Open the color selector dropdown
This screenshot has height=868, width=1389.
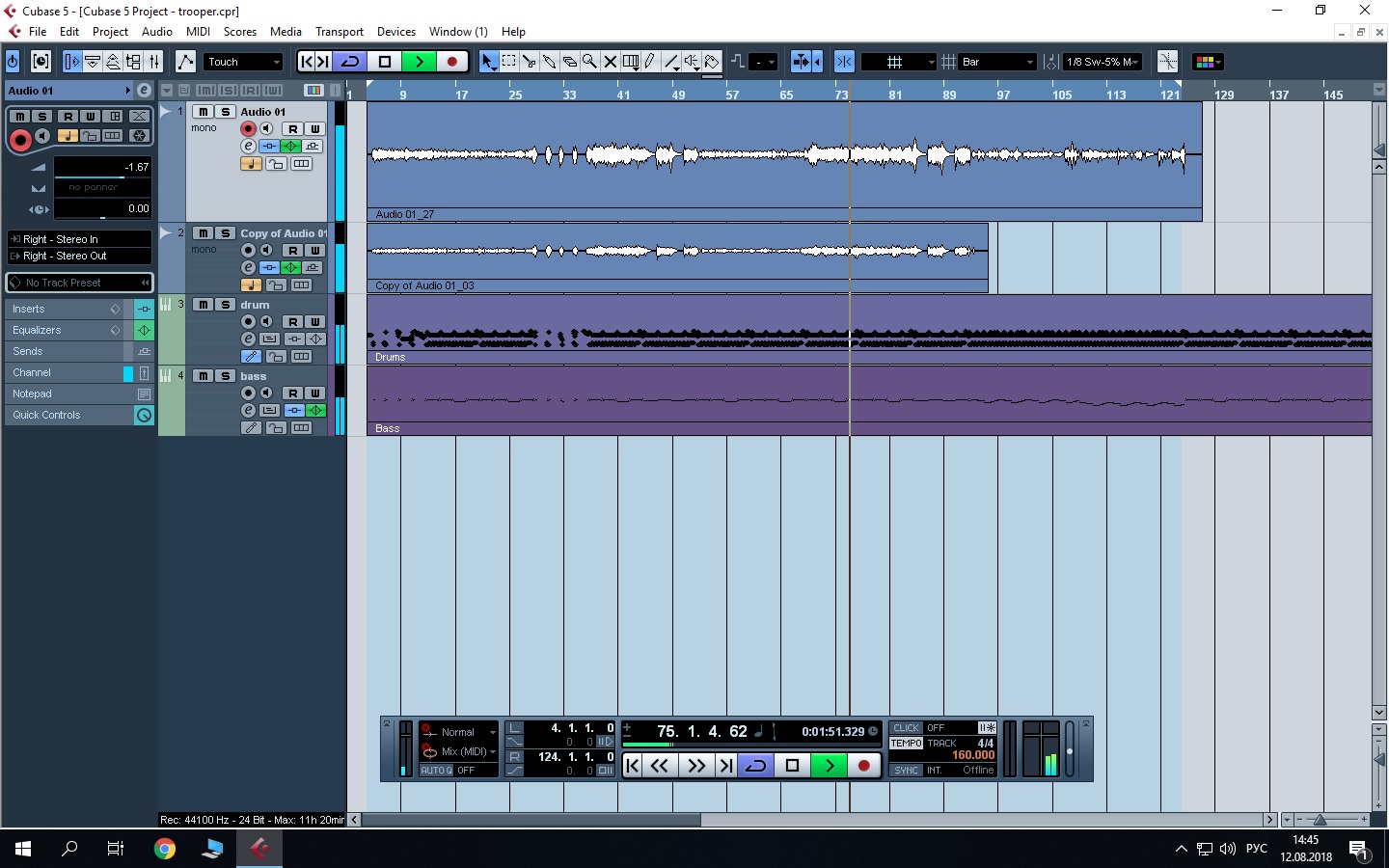click(x=1208, y=62)
